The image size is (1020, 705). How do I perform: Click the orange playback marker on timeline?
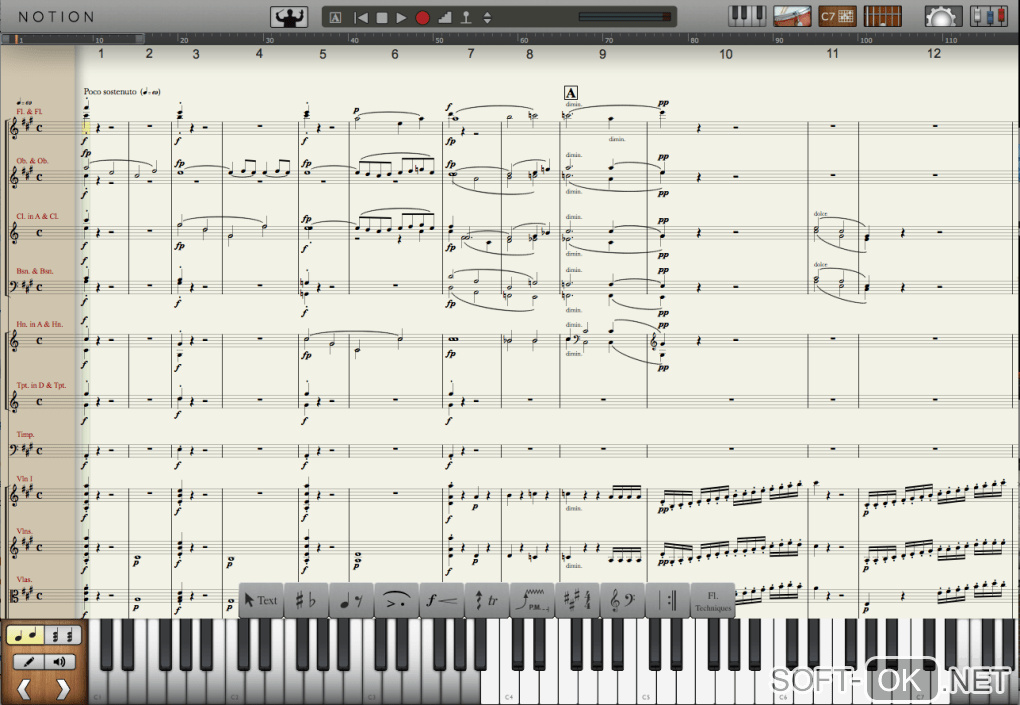click(x=16, y=39)
